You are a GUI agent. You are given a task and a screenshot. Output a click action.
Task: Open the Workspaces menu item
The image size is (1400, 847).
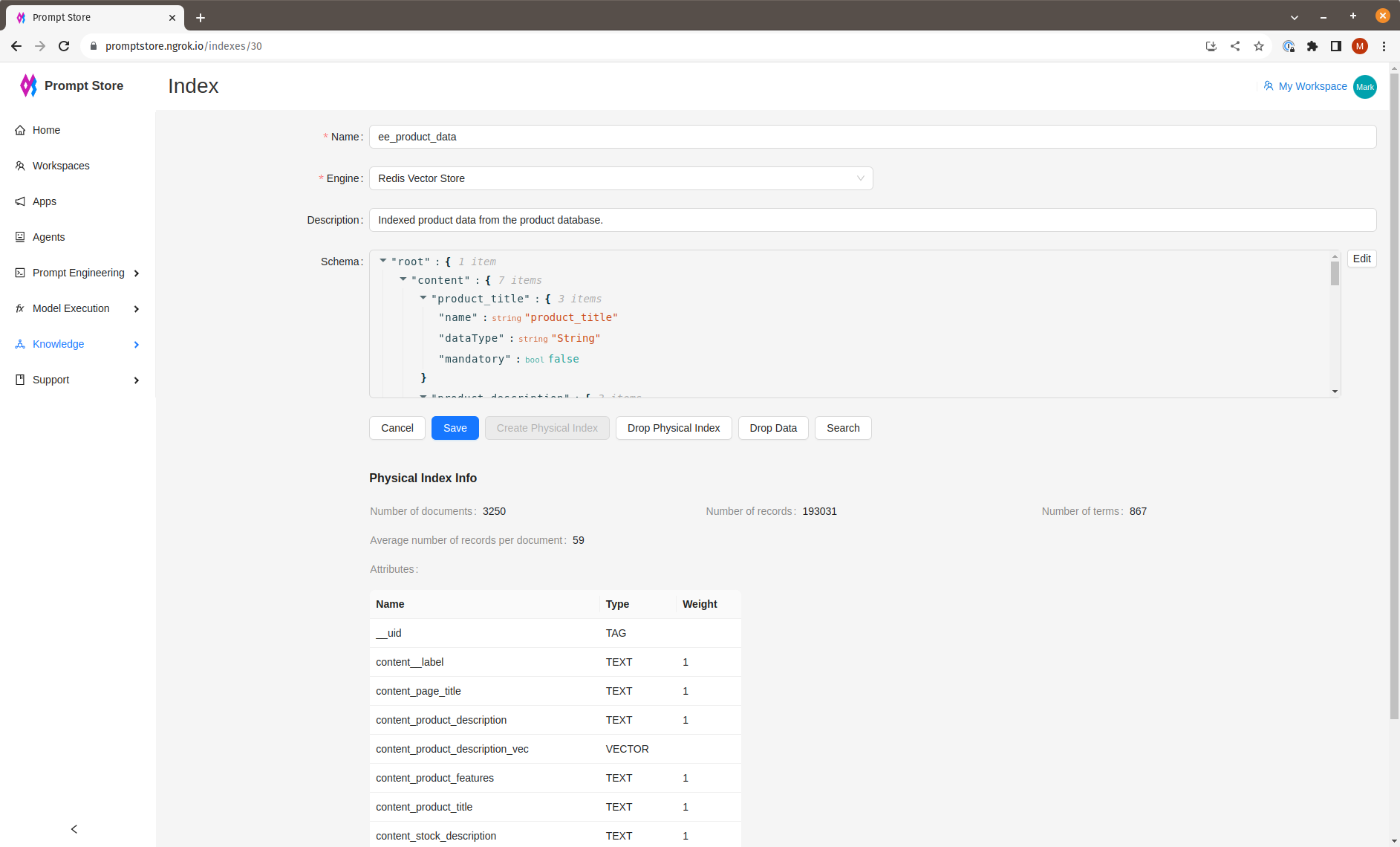77,166
